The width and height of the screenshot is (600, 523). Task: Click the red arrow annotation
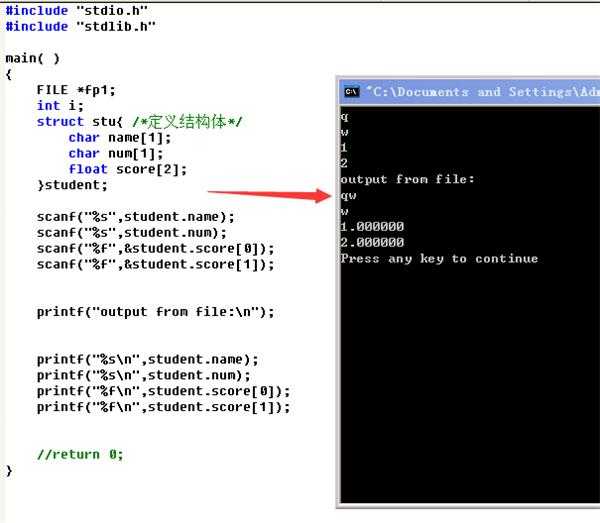[x=269, y=194]
